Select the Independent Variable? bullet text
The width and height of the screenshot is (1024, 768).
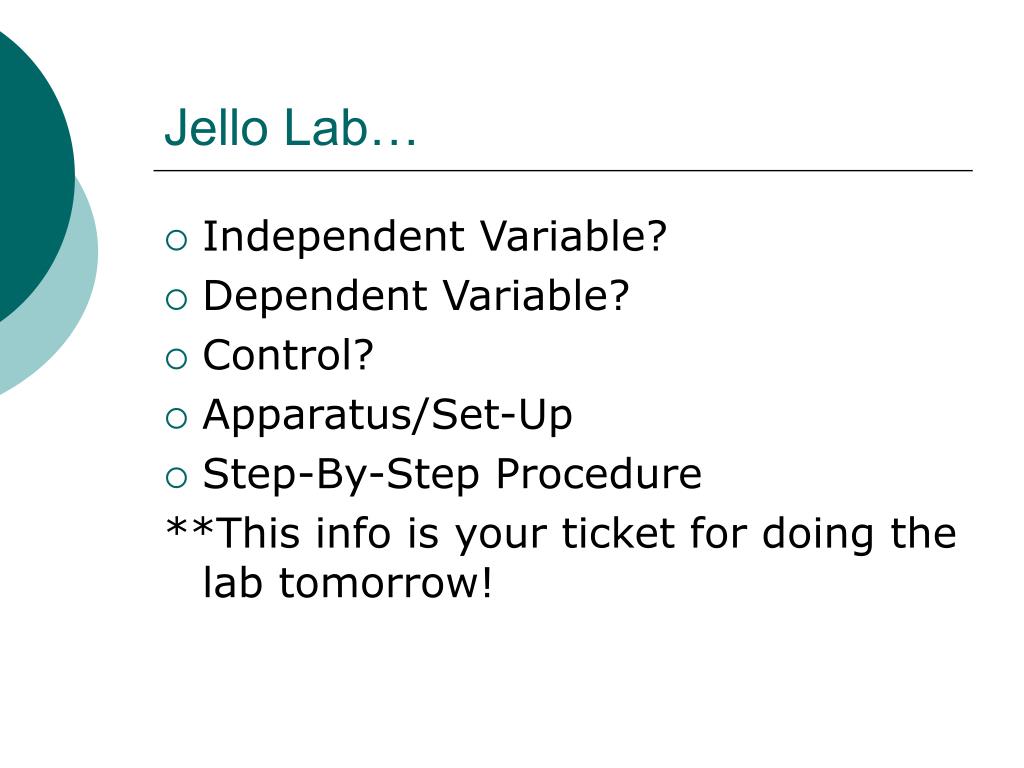pyautogui.click(x=435, y=236)
